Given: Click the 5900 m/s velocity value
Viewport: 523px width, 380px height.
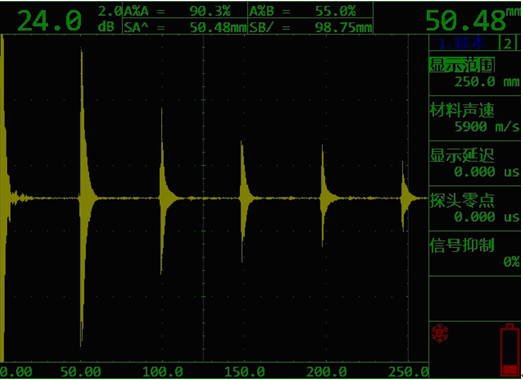Looking at the screenshot, I should 486,126.
